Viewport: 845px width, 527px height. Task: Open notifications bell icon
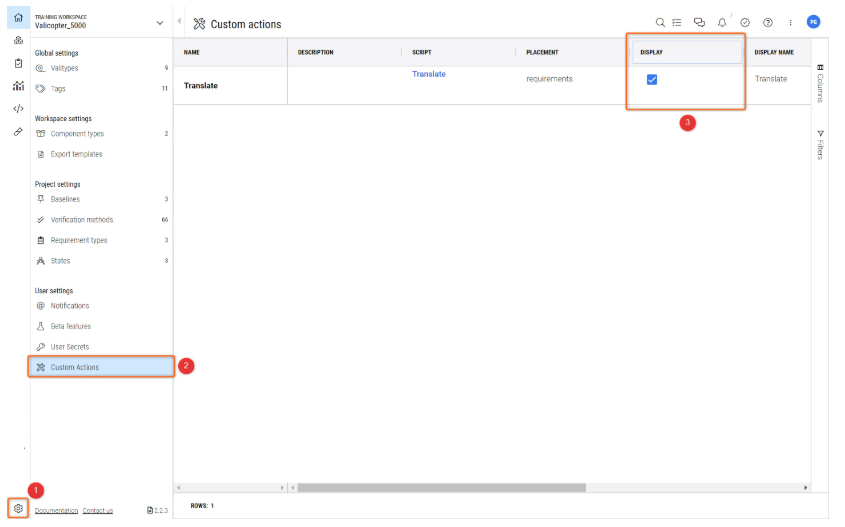[x=722, y=23]
